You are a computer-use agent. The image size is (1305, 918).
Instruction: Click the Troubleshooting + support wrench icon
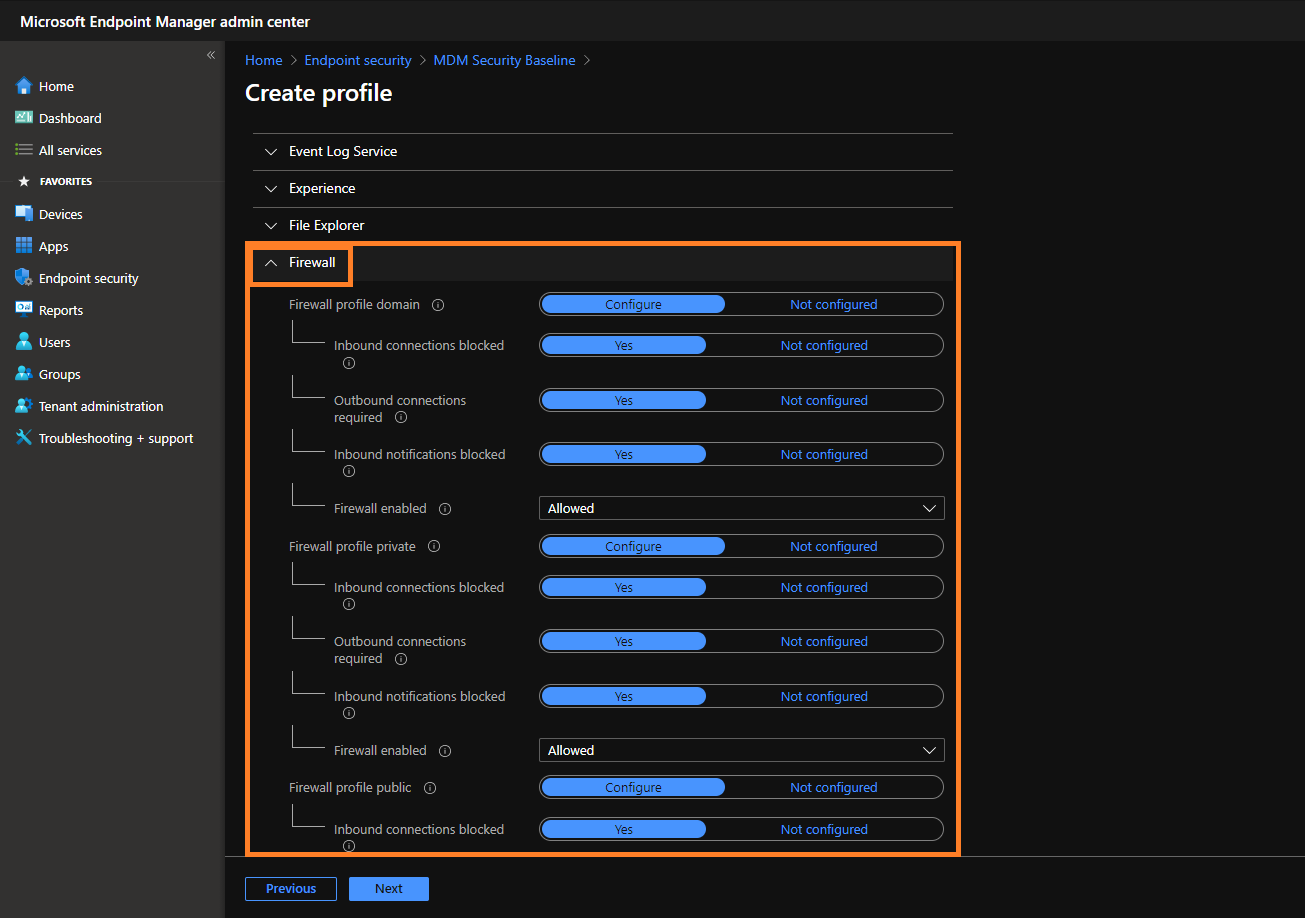click(24, 438)
